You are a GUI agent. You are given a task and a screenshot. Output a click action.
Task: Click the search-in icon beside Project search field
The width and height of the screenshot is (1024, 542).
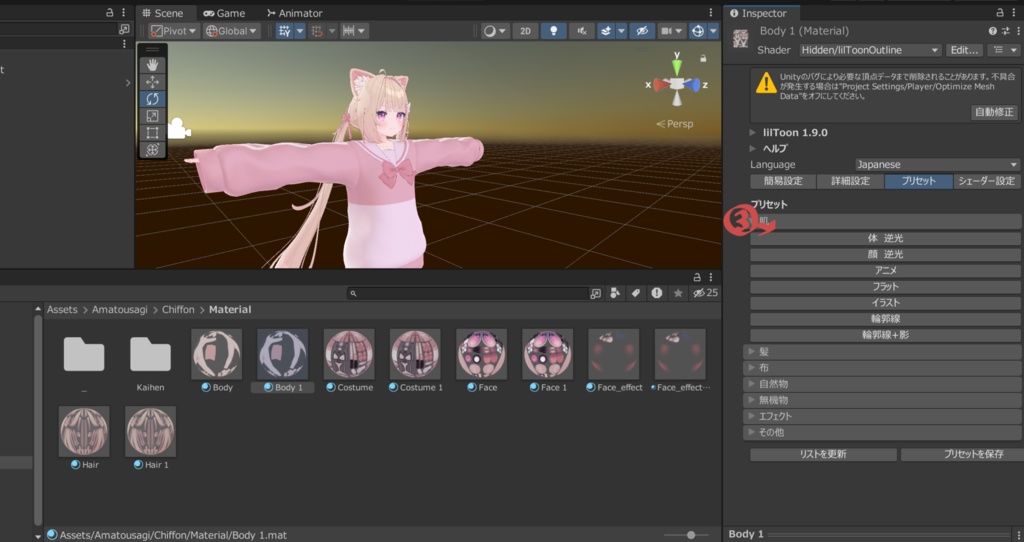tap(596, 293)
